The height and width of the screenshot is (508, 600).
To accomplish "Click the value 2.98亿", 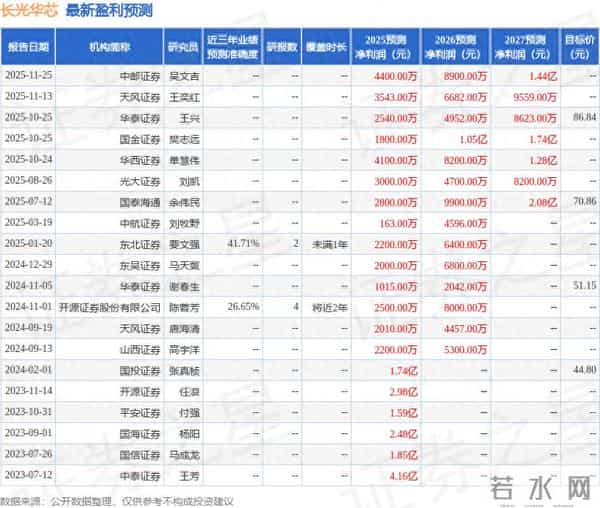I will click(x=403, y=392).
